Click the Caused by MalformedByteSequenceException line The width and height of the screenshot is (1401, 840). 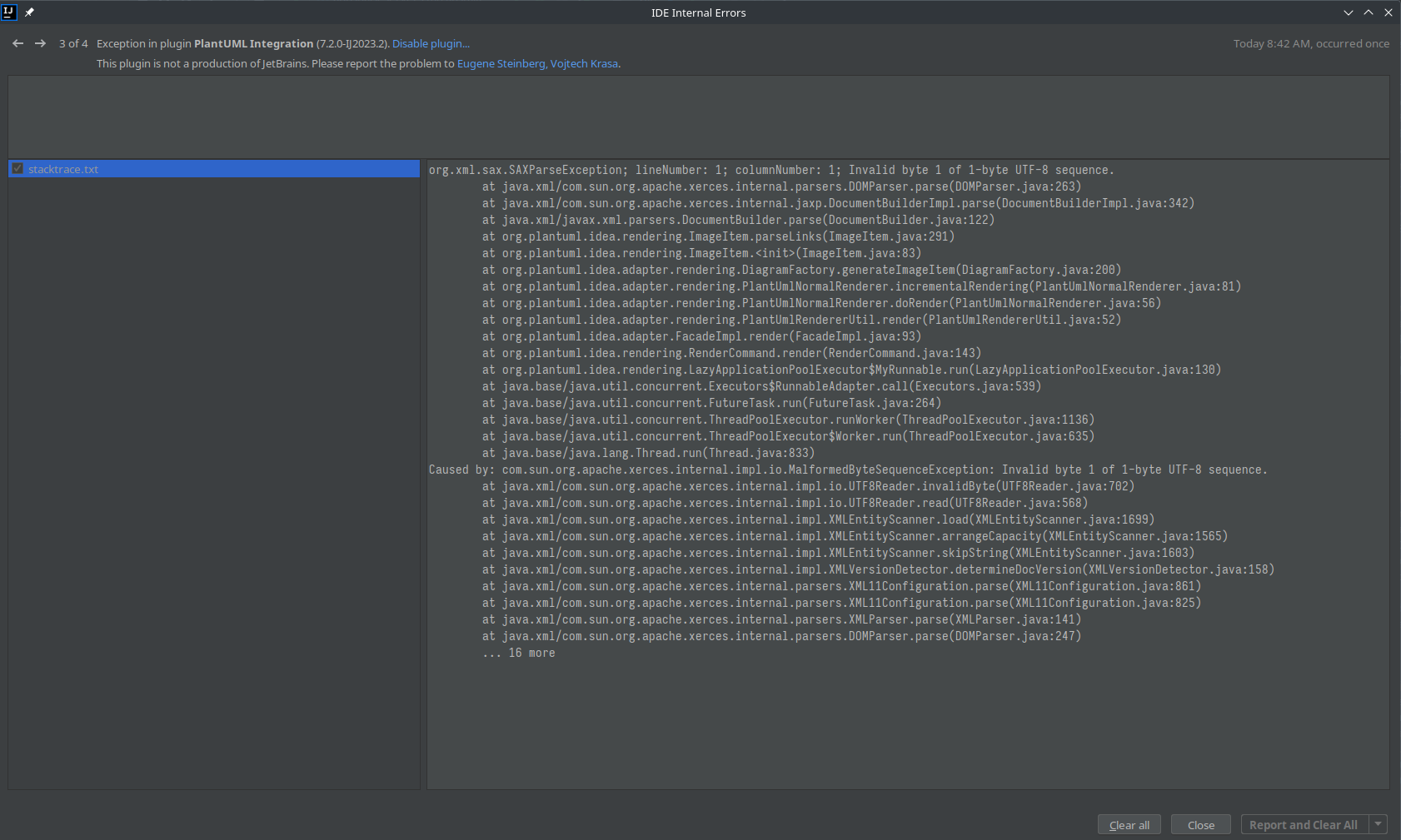[847, 469]
